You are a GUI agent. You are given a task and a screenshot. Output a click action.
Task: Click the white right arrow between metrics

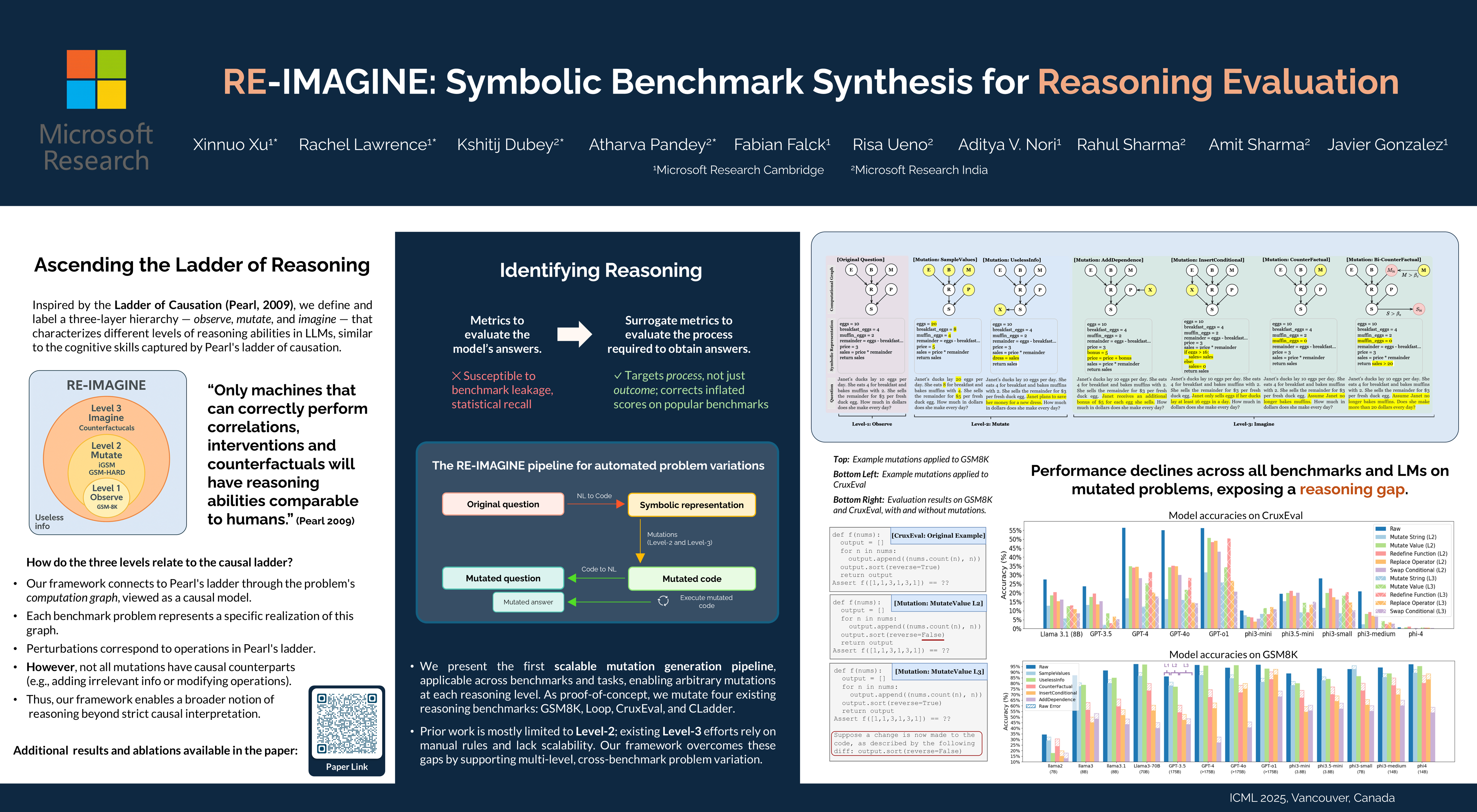tap(575, 334)
